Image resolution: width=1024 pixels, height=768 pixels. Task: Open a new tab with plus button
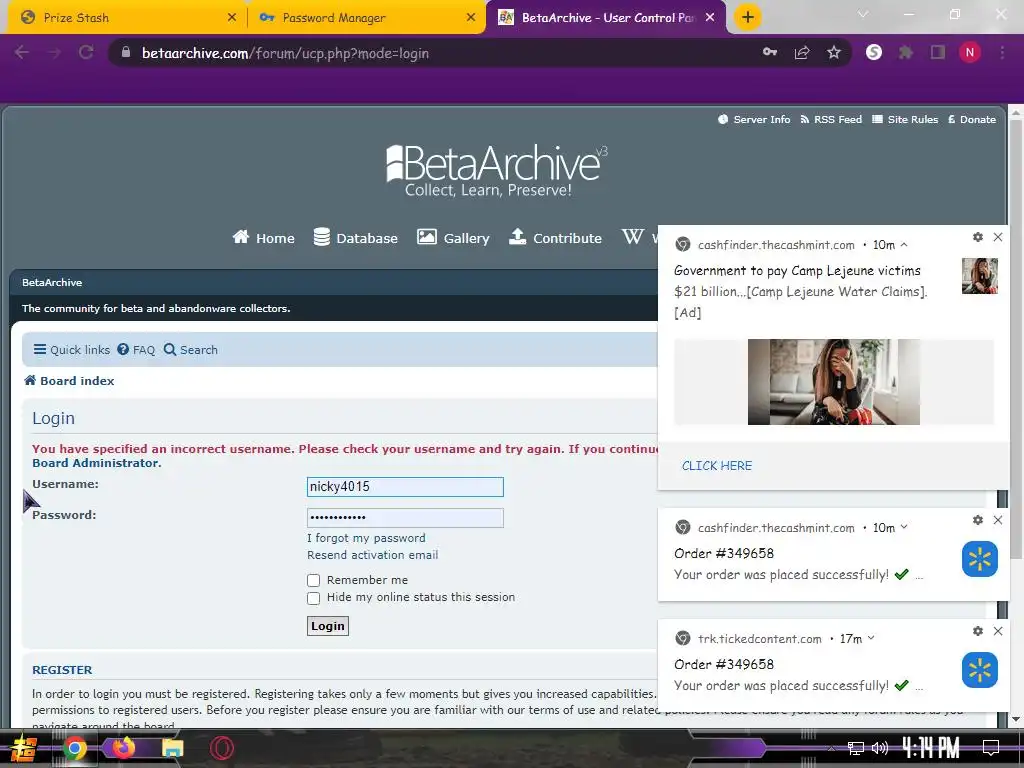[748, 17]
